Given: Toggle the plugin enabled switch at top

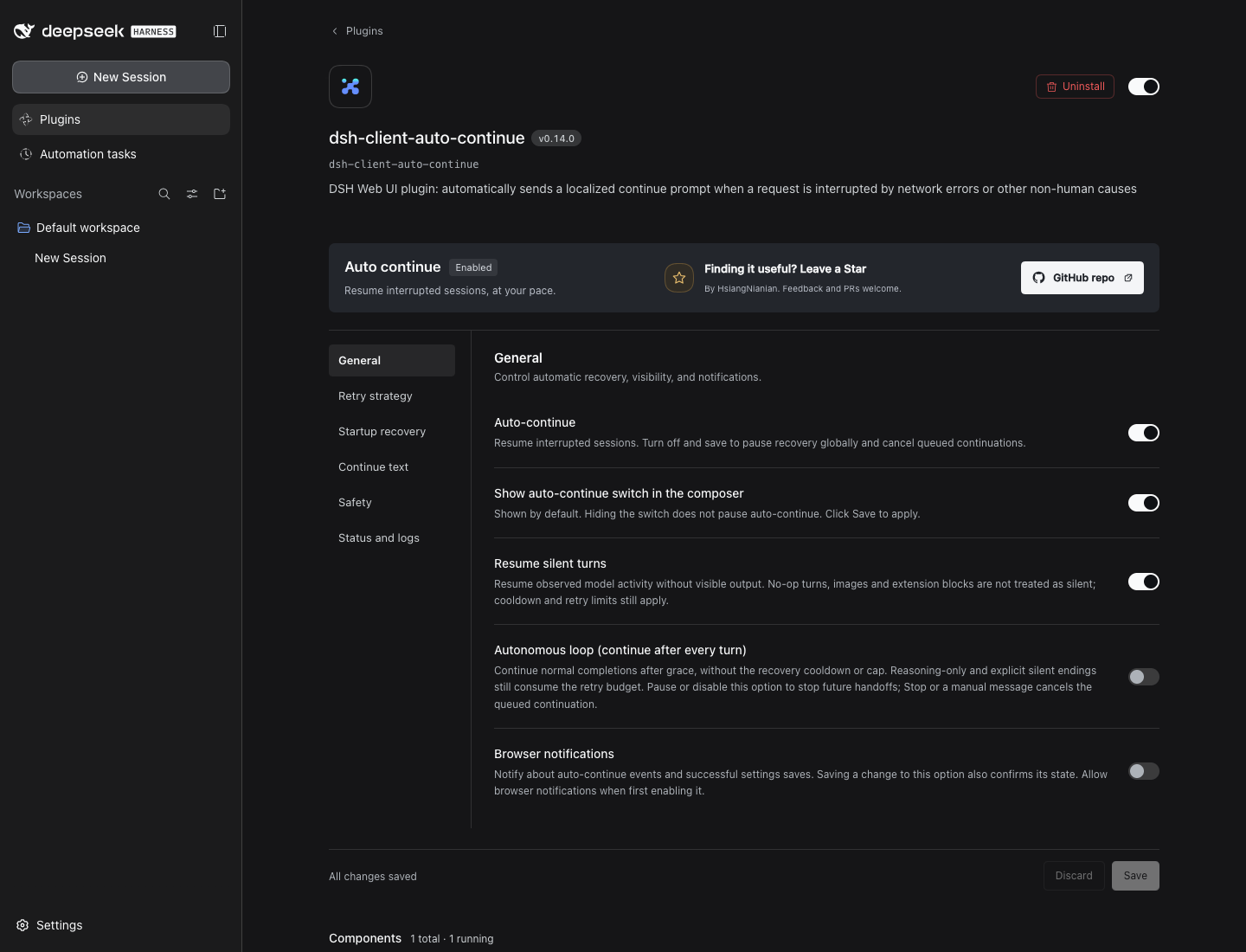Looking at the screenshot, I should coord(1144,87).
